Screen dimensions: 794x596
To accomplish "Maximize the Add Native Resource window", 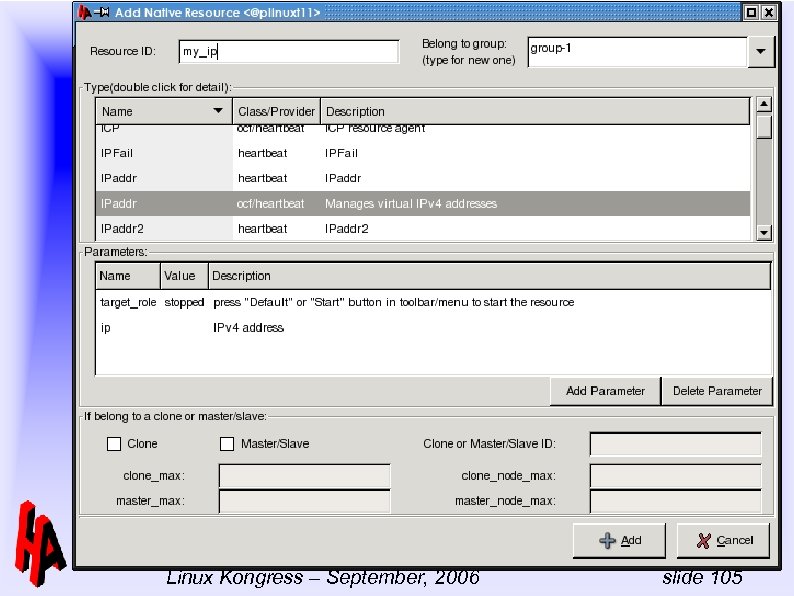I will pos(751,13).
